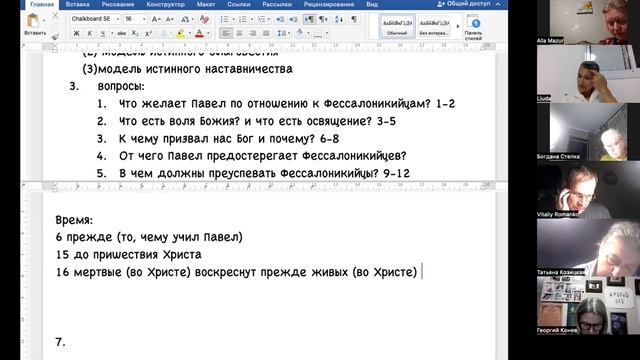
Task: Switch to the Конструктор tab
Action: coord(166,4)
